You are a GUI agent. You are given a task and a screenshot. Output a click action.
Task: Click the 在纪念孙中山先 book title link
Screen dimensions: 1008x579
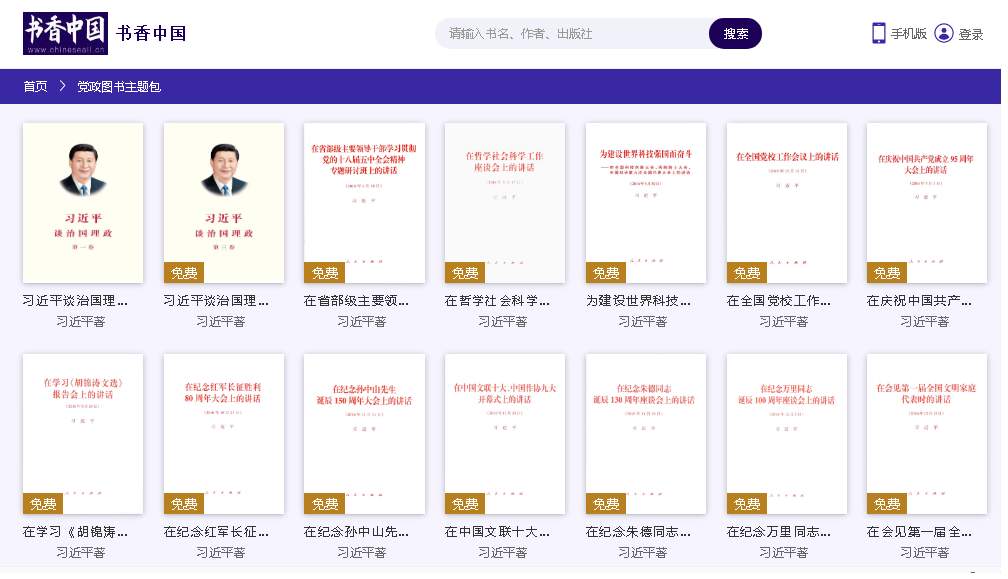pos(356,532)
